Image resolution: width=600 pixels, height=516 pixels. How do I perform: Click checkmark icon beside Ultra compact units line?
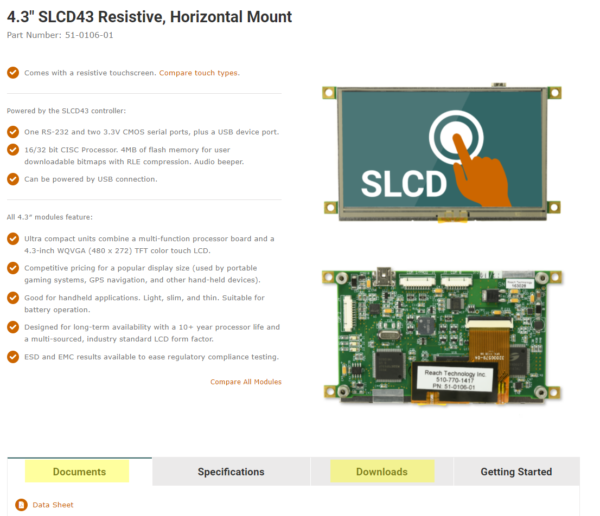coord(13,238)
